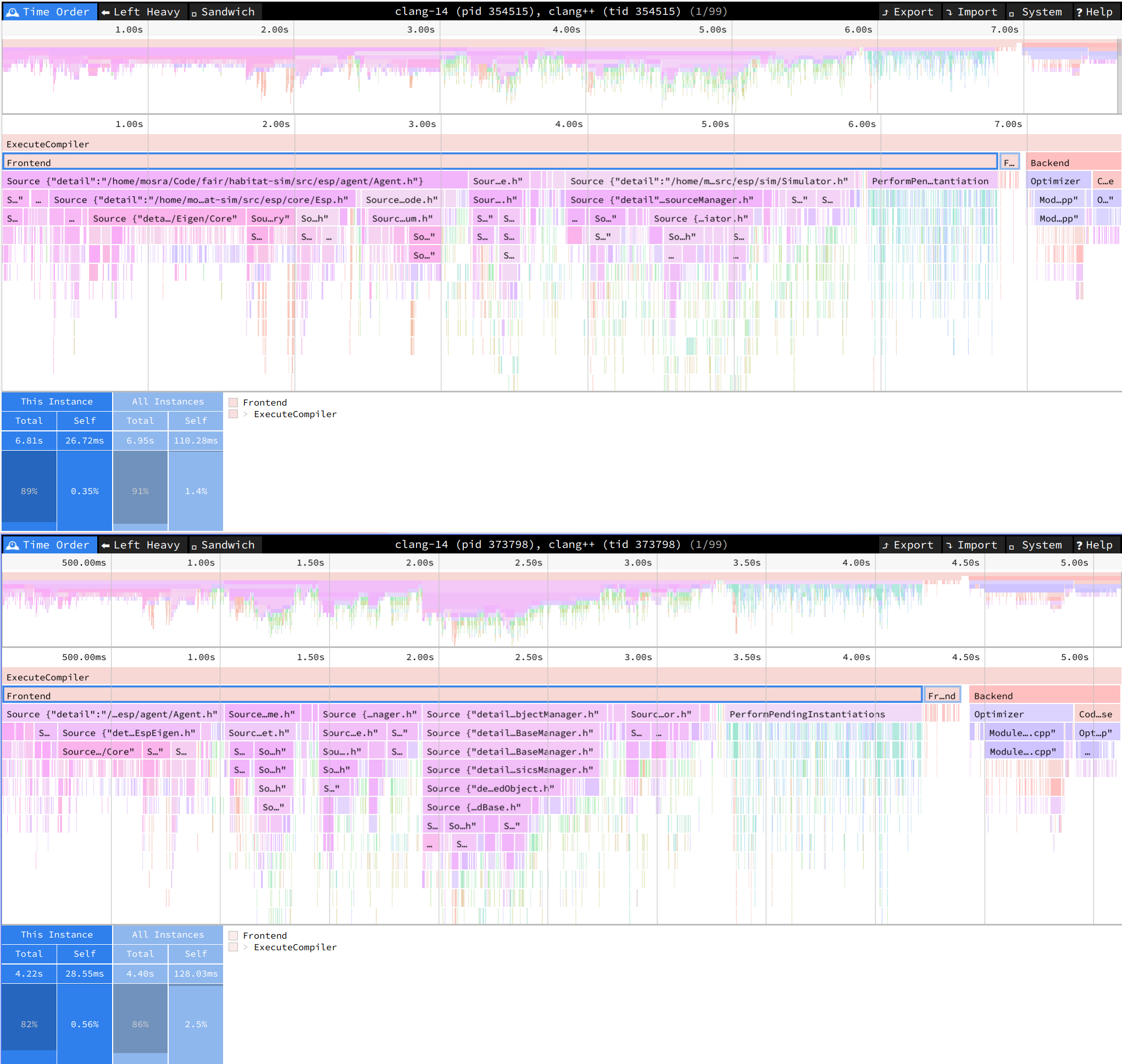Select the PerformPen…tantiation frame in top flamegraph
The height and width of the screenshot is (1064, 1122).
coord(931,181)
